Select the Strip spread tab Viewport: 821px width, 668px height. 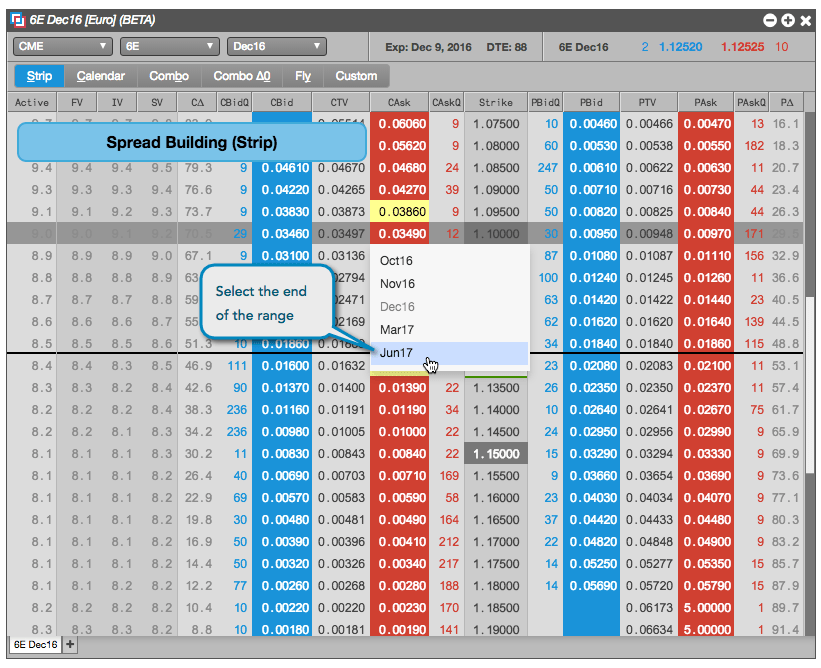pyautogui.click(x=39, y=76)
